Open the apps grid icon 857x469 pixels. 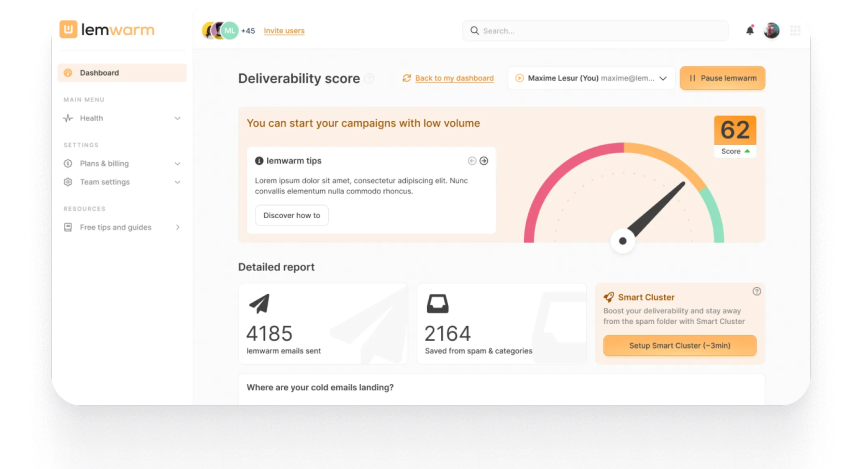[x=795, y=31]
